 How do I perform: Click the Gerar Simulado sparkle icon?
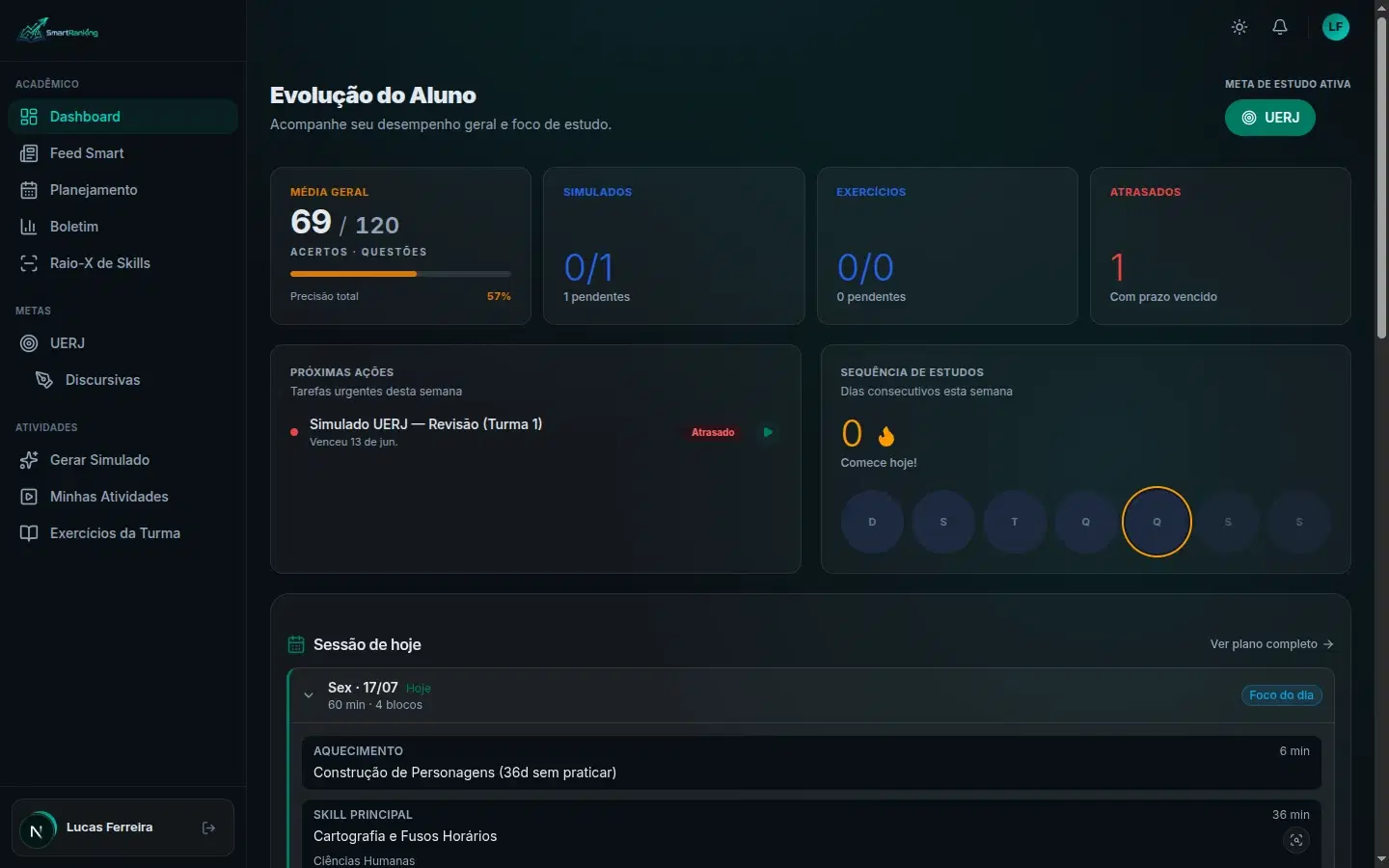[x=29, y=460]
